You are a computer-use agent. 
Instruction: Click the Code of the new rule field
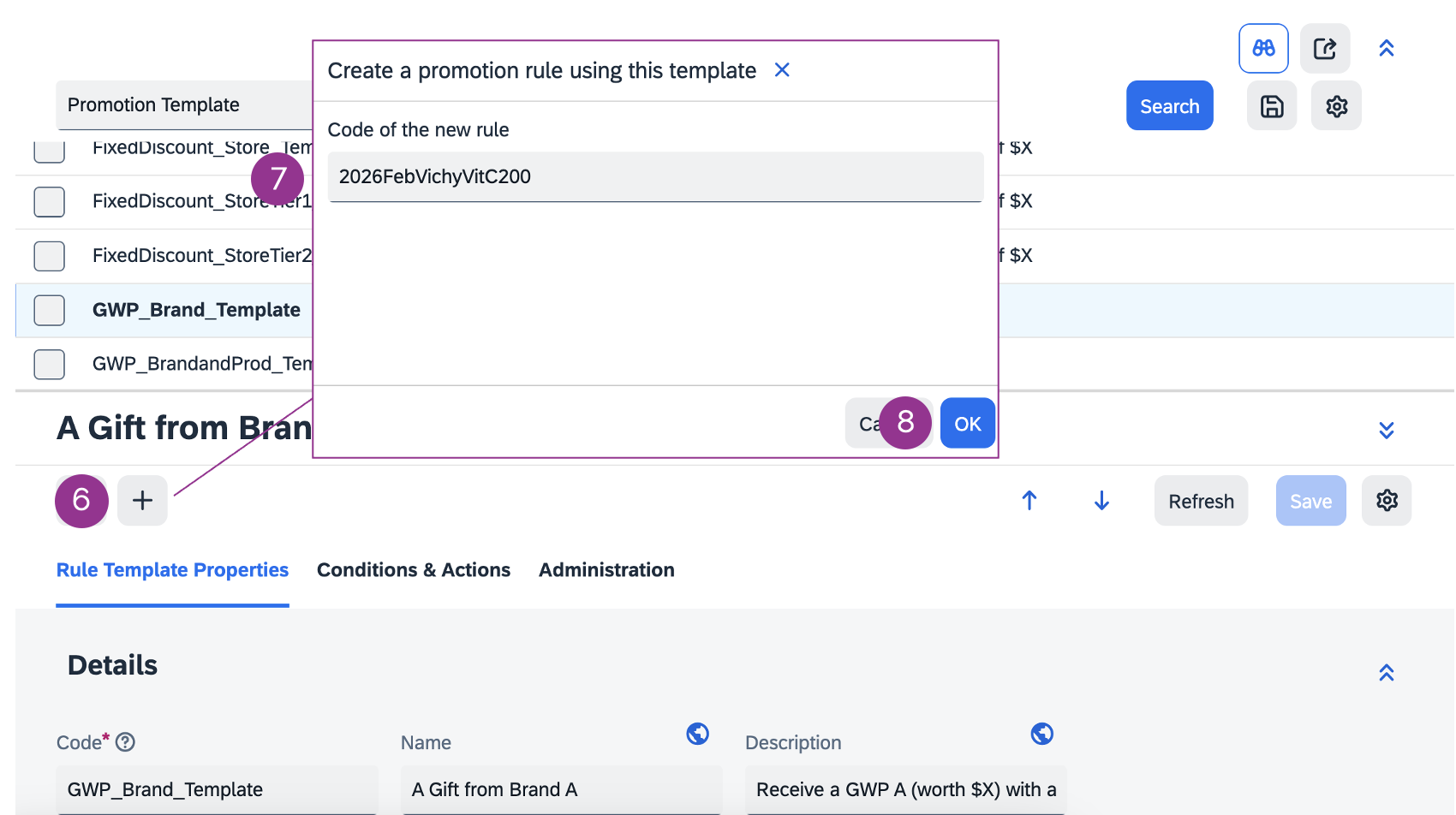(x=655, y=177)
